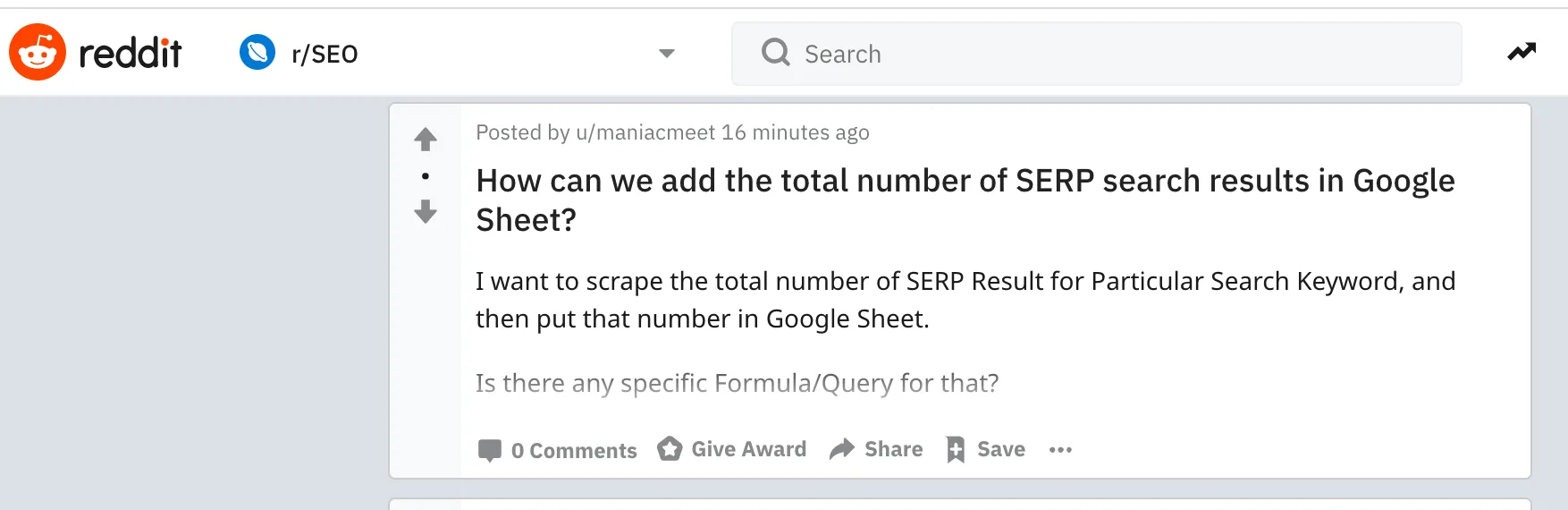Click the post vote score dot
This screenshot has width=1568, height=510.
click(x=426, y=175)
